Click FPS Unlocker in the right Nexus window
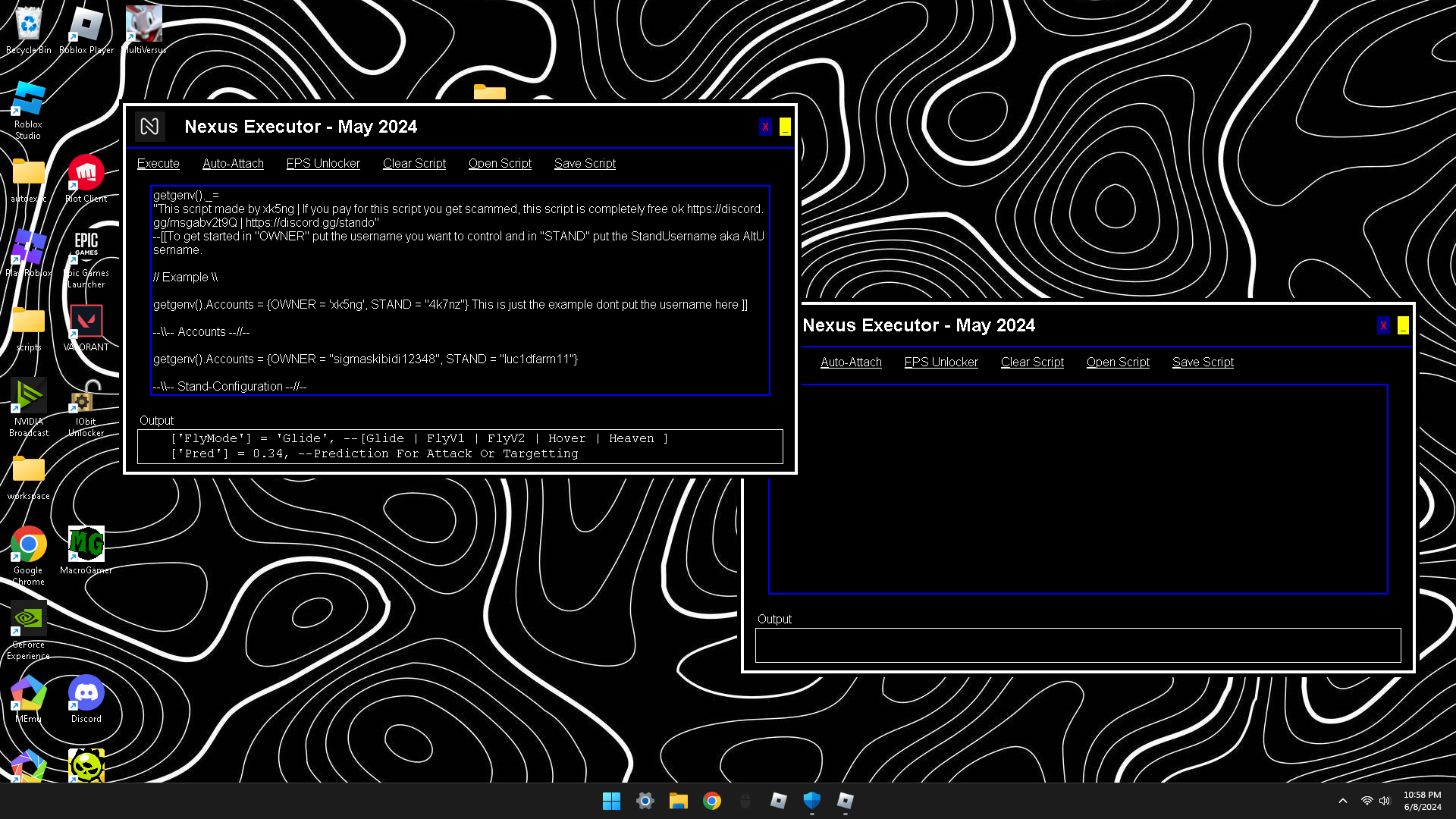This screenshot has height=819, width=1456. (x=940, y=362)
